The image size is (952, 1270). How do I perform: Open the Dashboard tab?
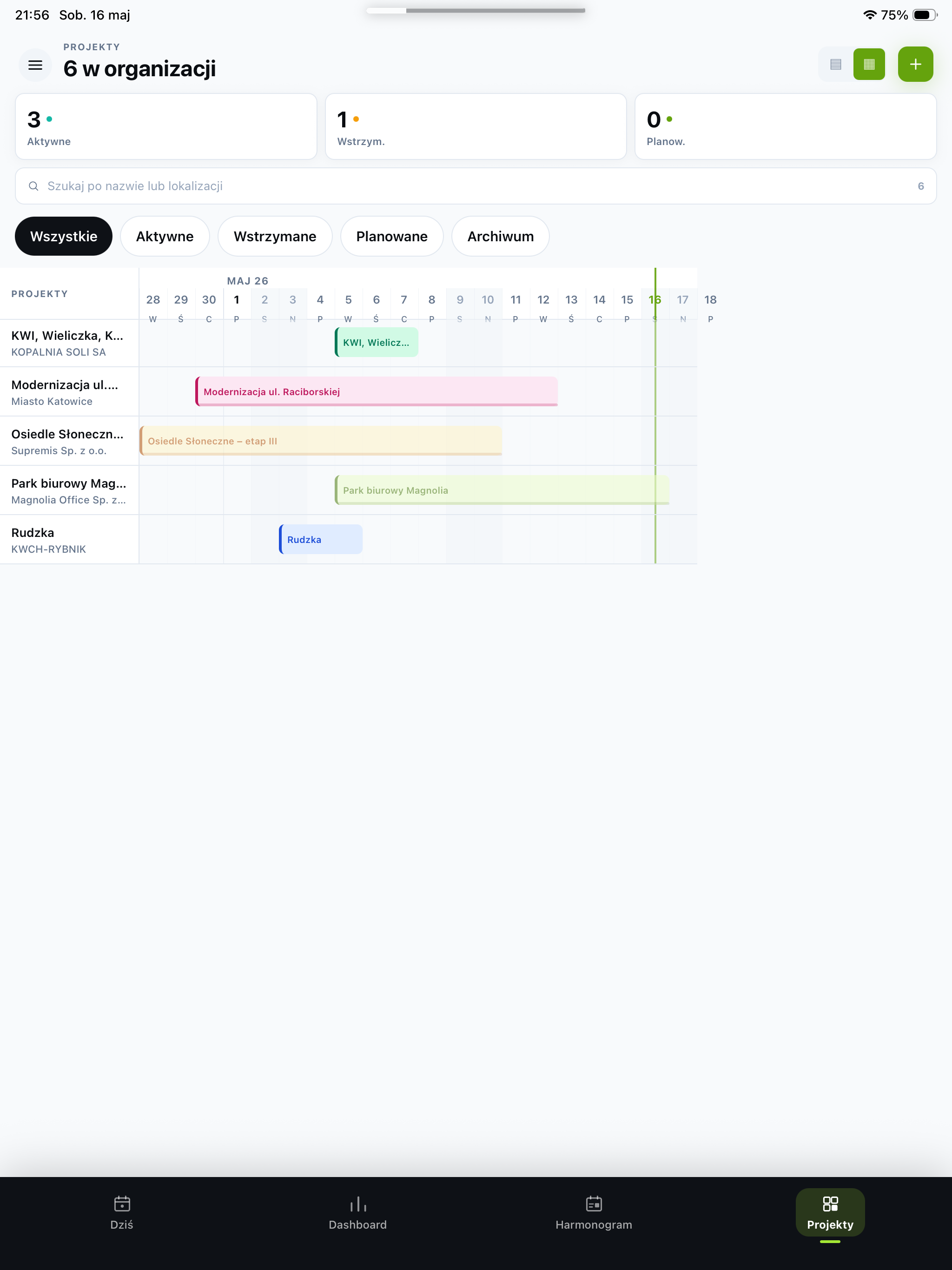tap(358, 1212)
